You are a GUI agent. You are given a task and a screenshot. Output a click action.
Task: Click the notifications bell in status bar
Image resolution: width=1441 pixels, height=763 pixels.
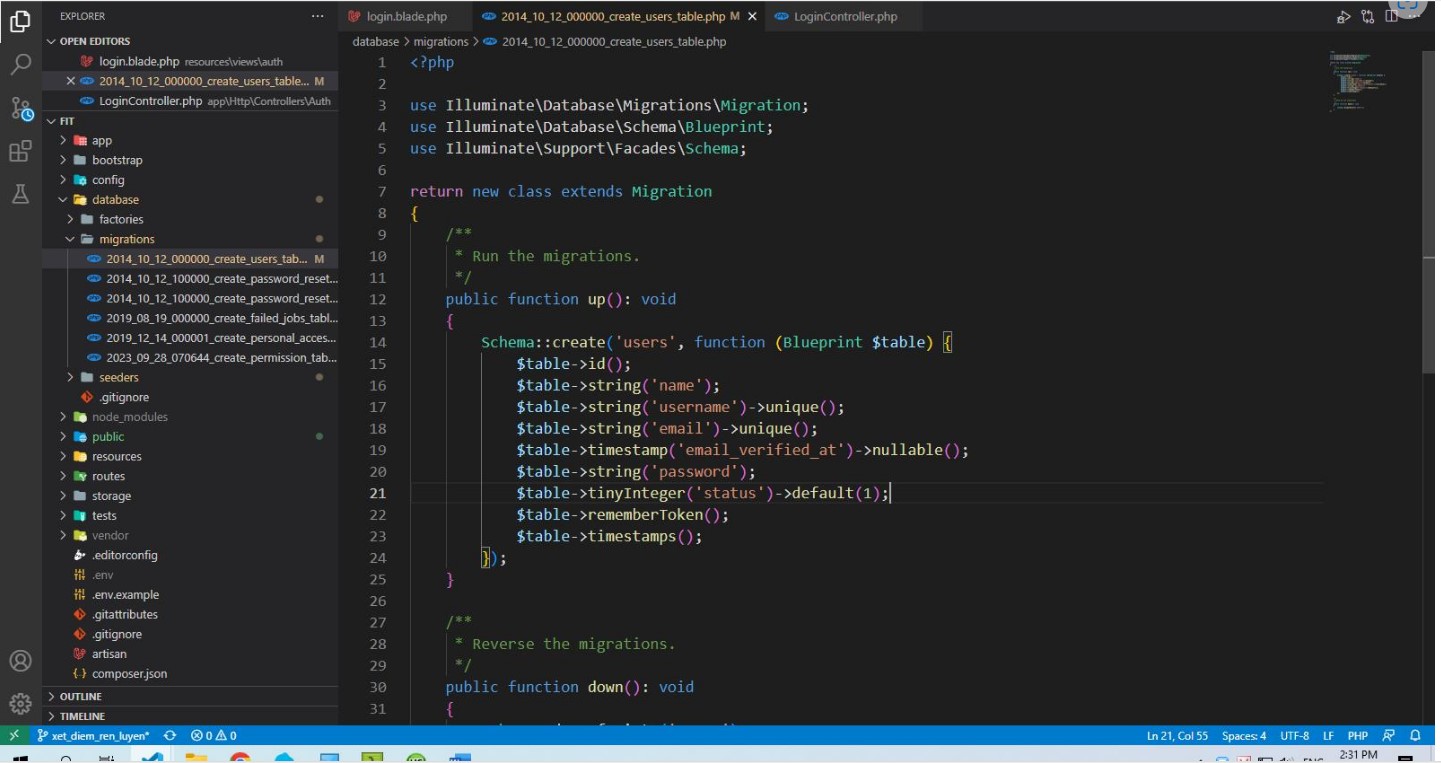point(1413,736)
